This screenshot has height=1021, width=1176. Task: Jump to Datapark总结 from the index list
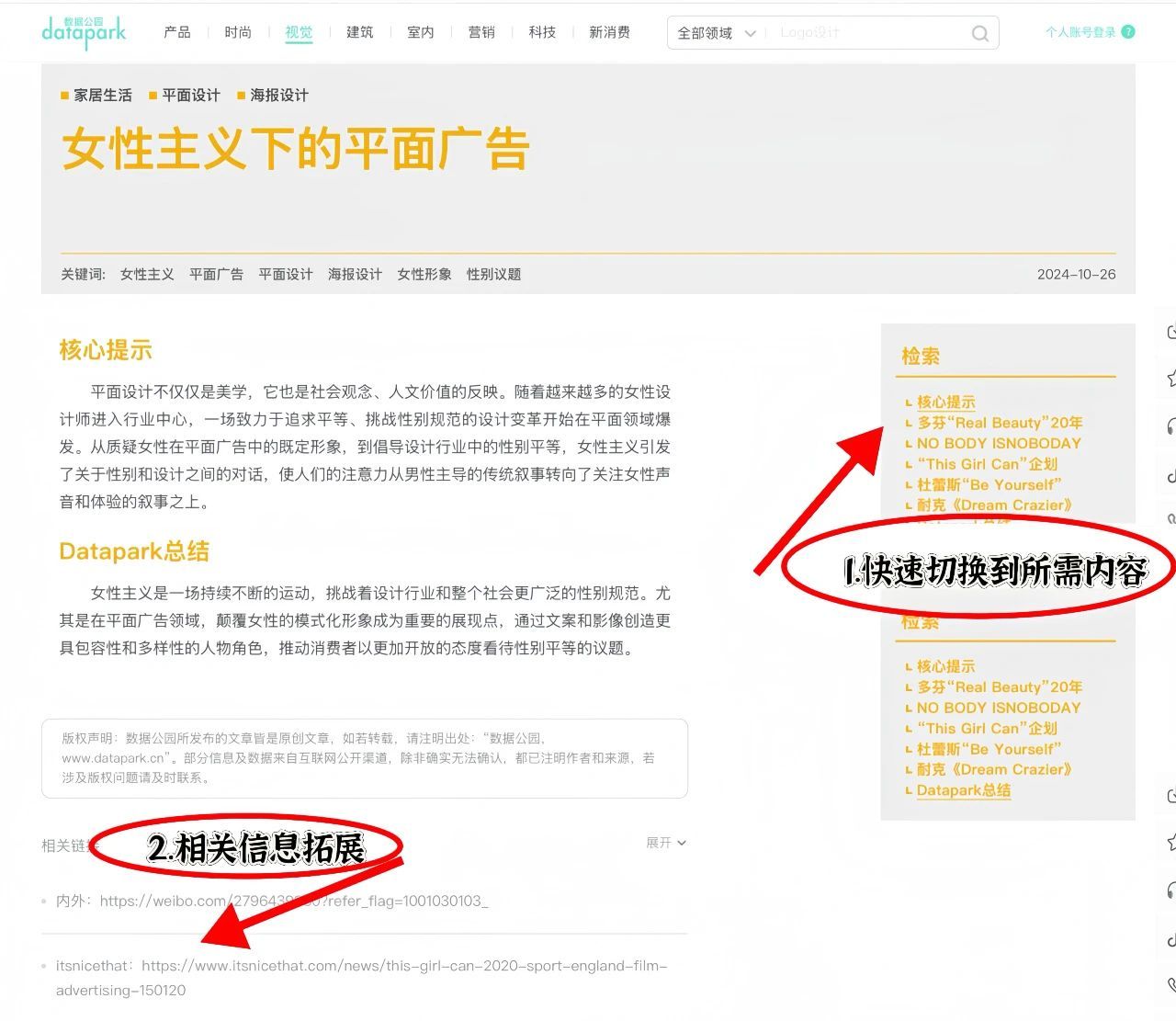pos(963,790)
